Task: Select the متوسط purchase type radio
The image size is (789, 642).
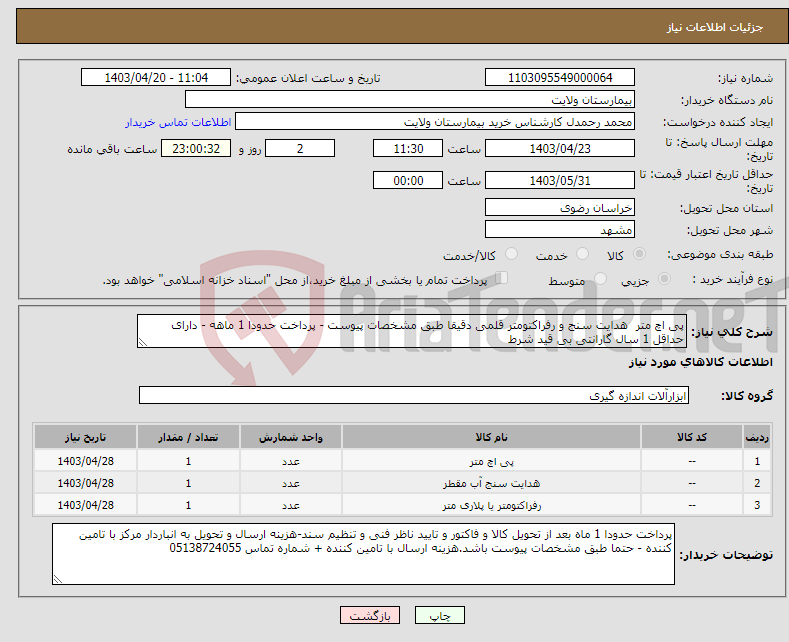Action: coord(600,278)
